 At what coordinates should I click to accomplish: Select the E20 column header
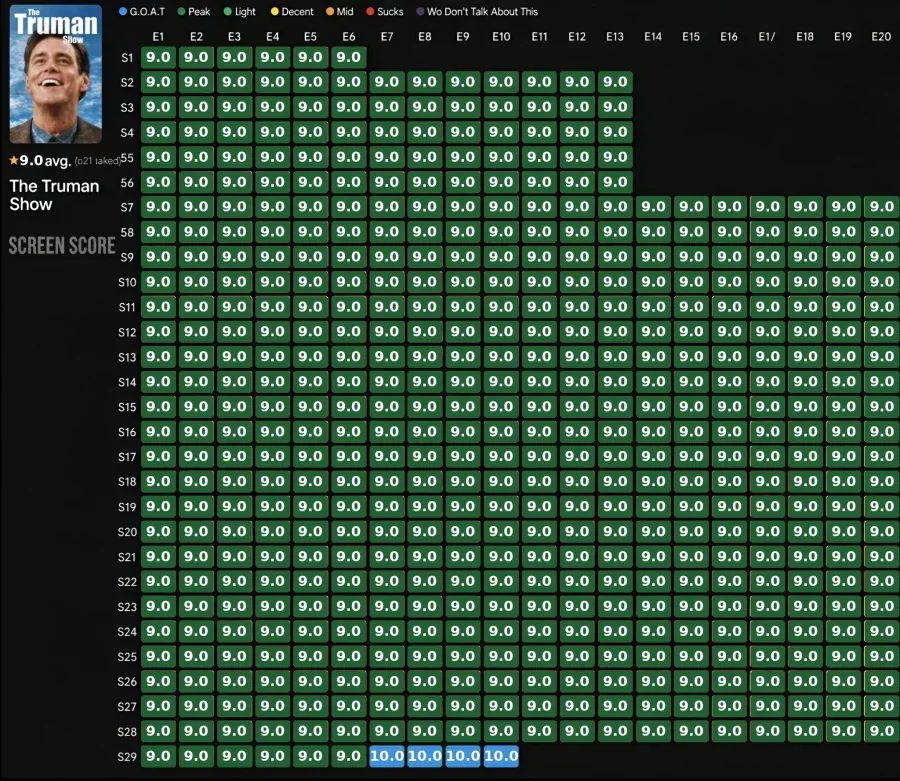881,37
